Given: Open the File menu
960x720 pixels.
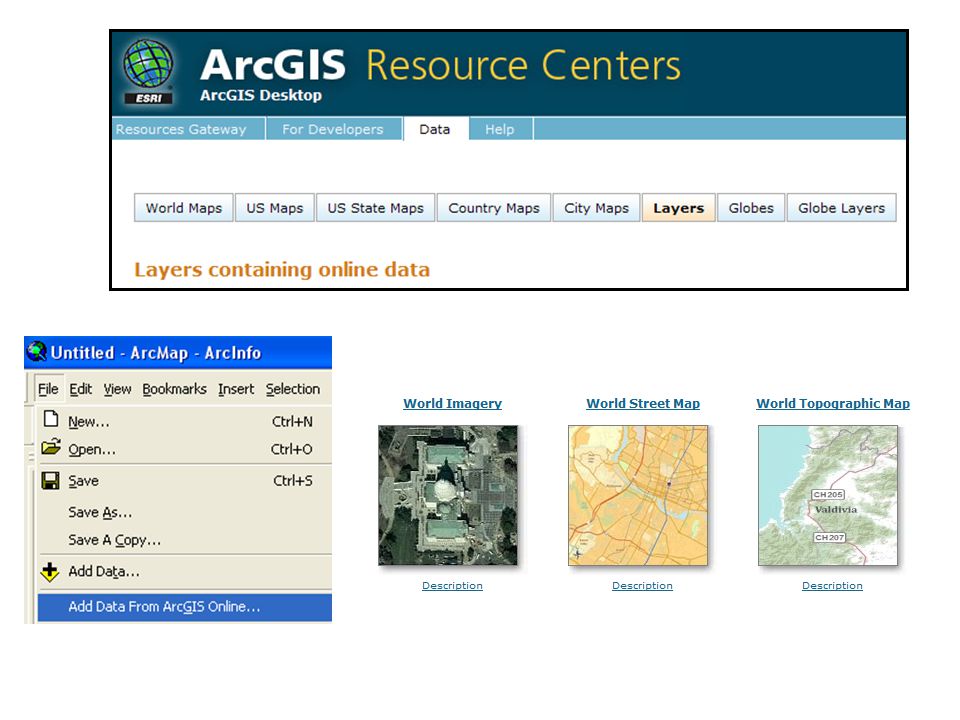Looking at the screenshot, I should (x=48, y=389).
